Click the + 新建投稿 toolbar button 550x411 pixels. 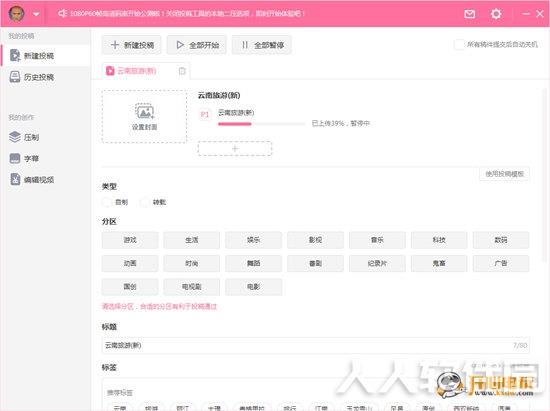click(132, 45)
